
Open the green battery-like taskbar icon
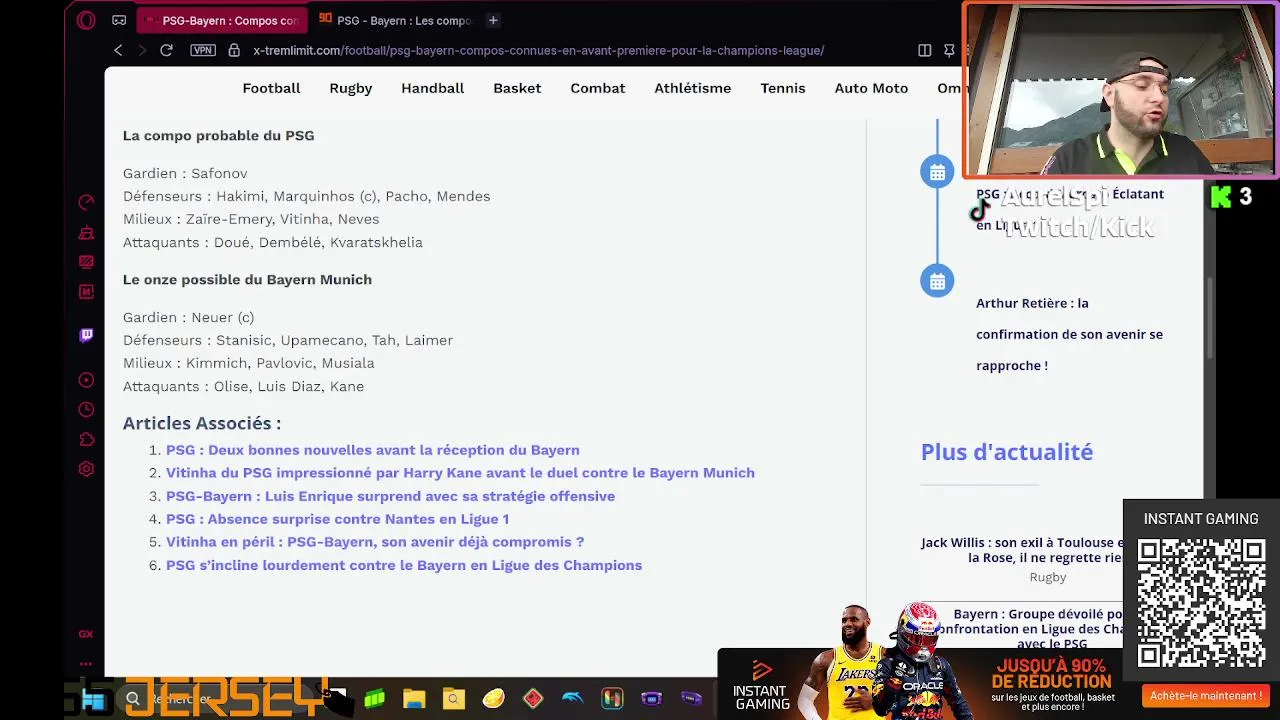click(375, 699)
